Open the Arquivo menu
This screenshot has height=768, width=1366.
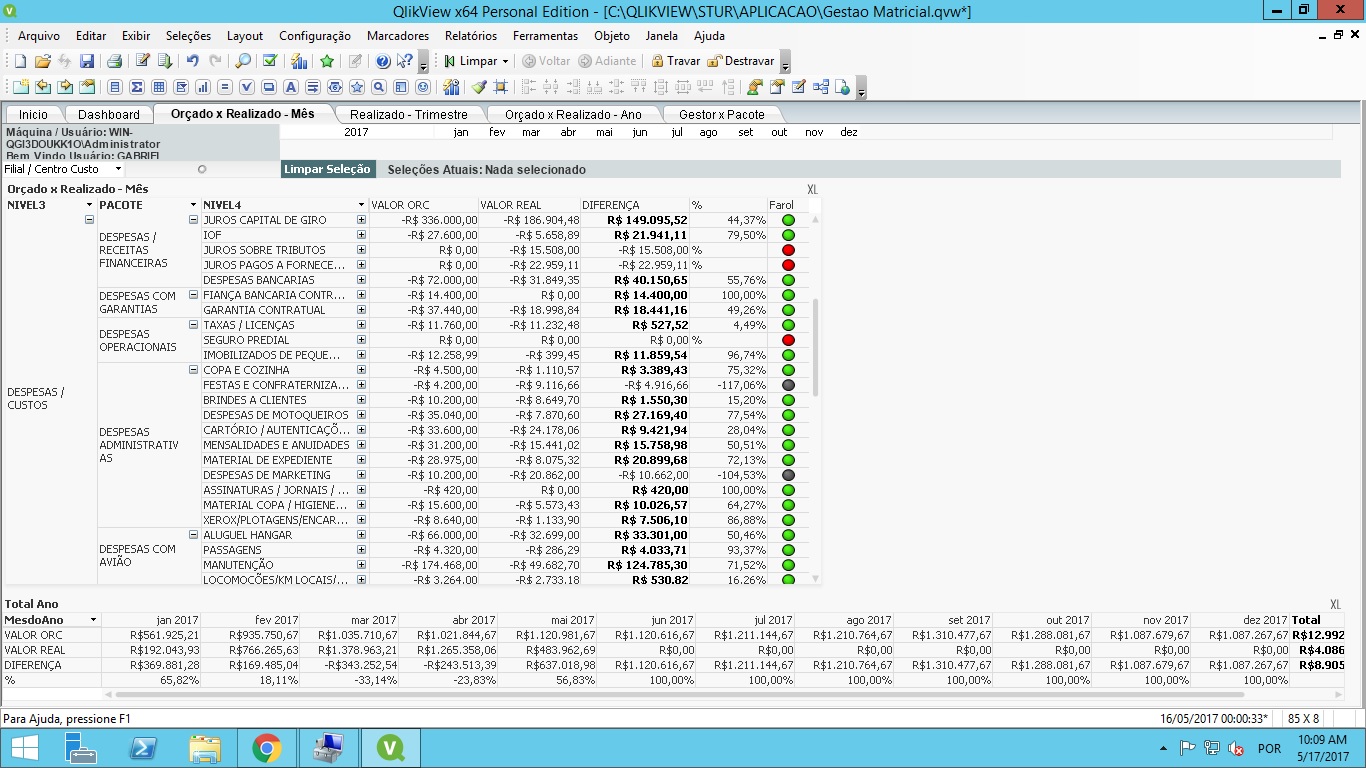click(39, 36)
